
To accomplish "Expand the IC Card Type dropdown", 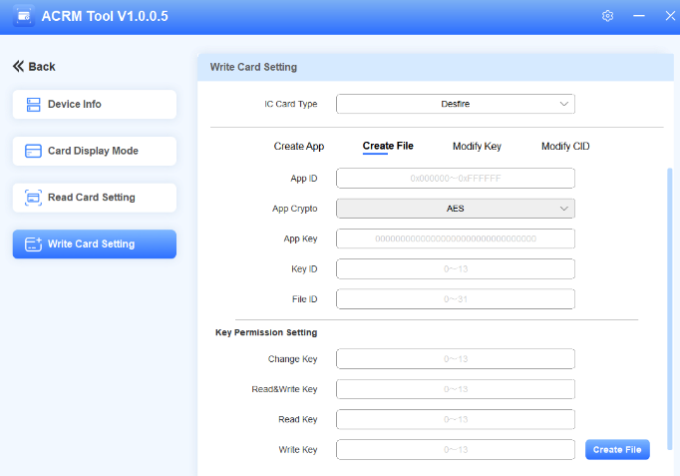I will 455,104.
